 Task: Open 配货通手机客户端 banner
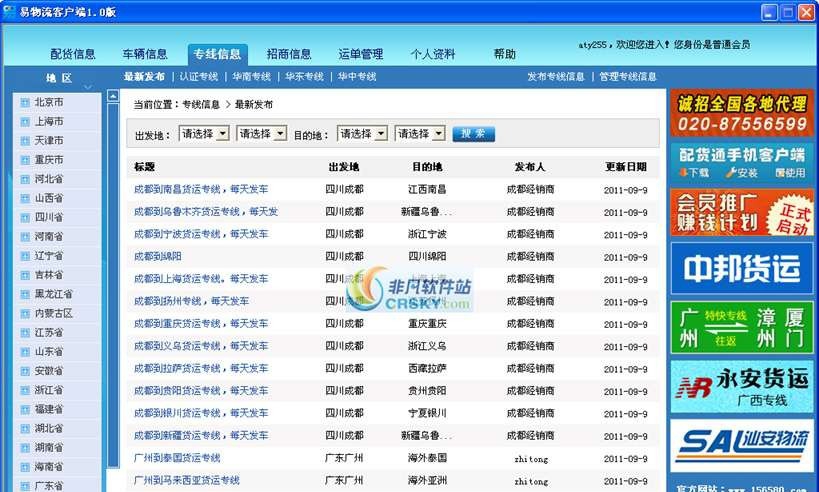742,163
